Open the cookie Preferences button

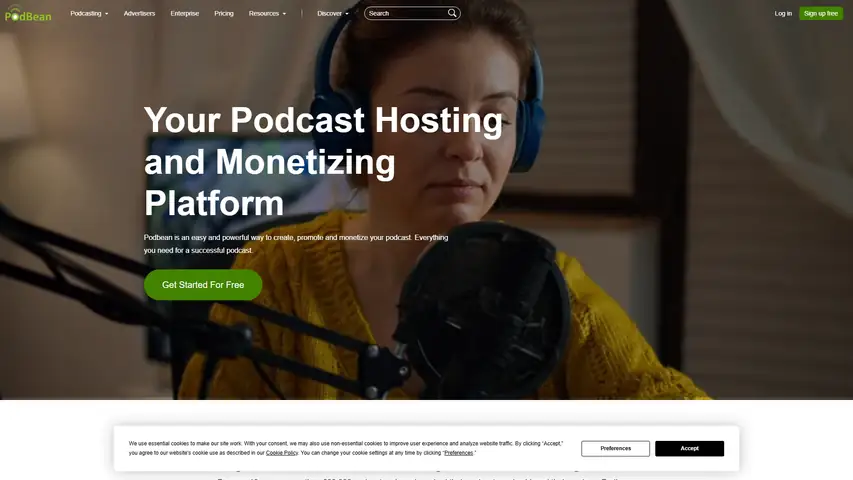pyautogui.click(x=615, y=448)
